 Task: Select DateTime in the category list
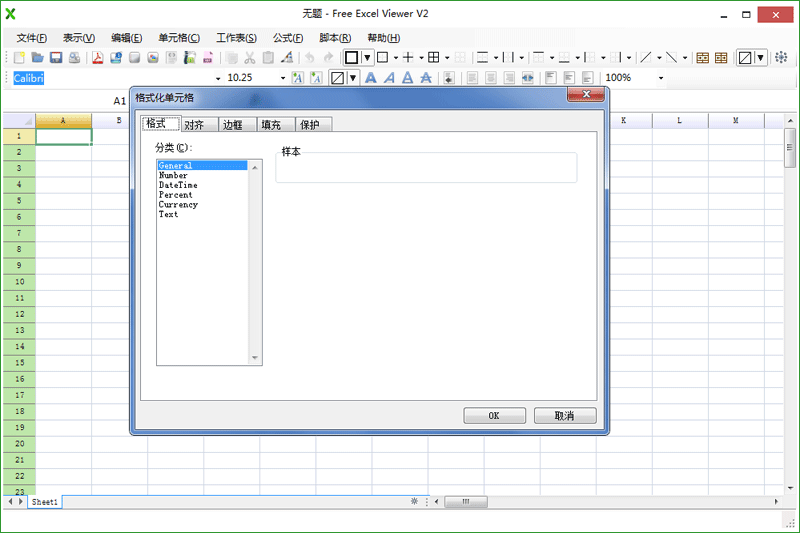[x=203, y=185]
